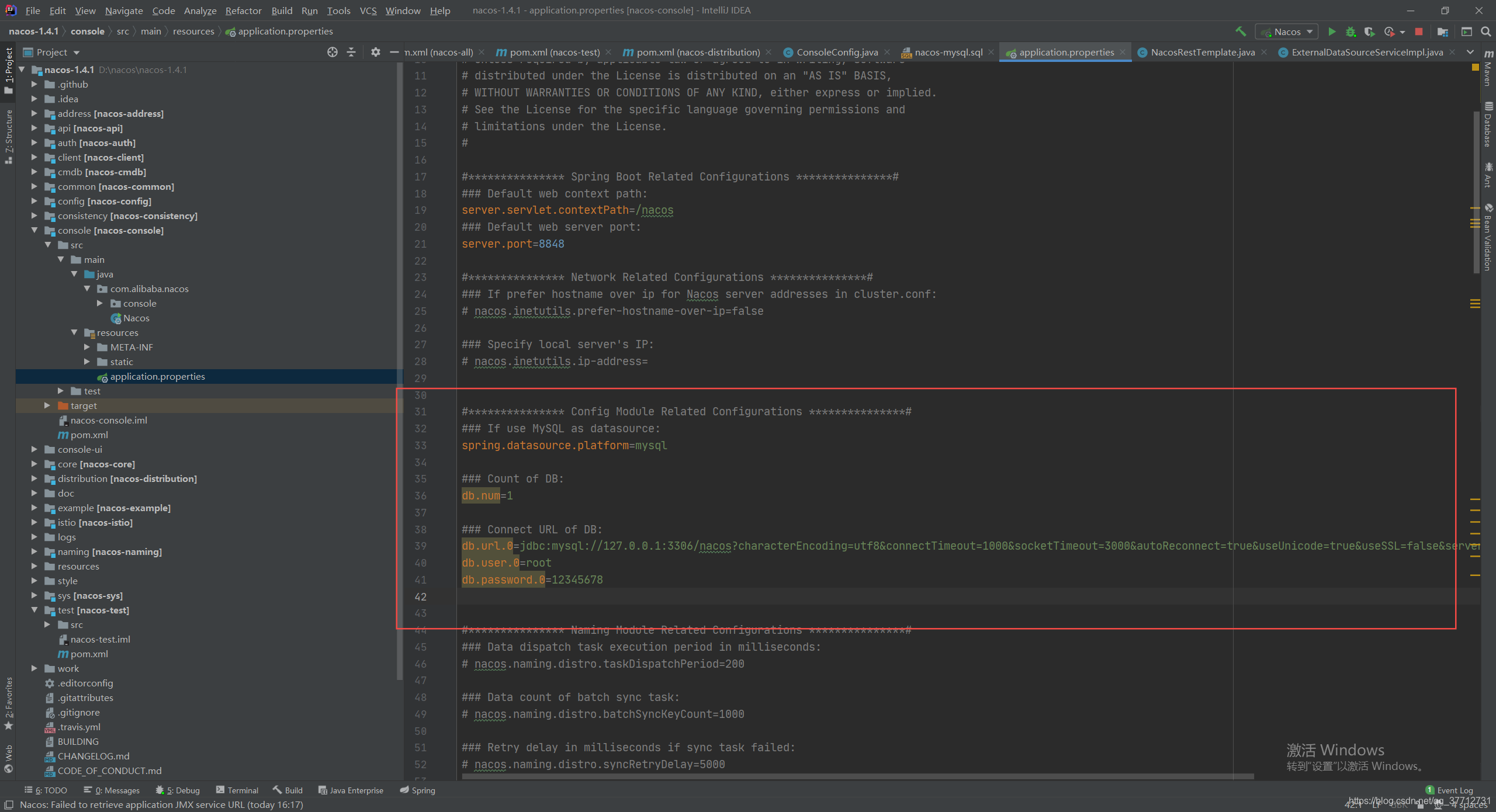The height and width of the screenshot is (812, 1496).
Task: Stop the running process with red square
Action: pos(1419,32)
